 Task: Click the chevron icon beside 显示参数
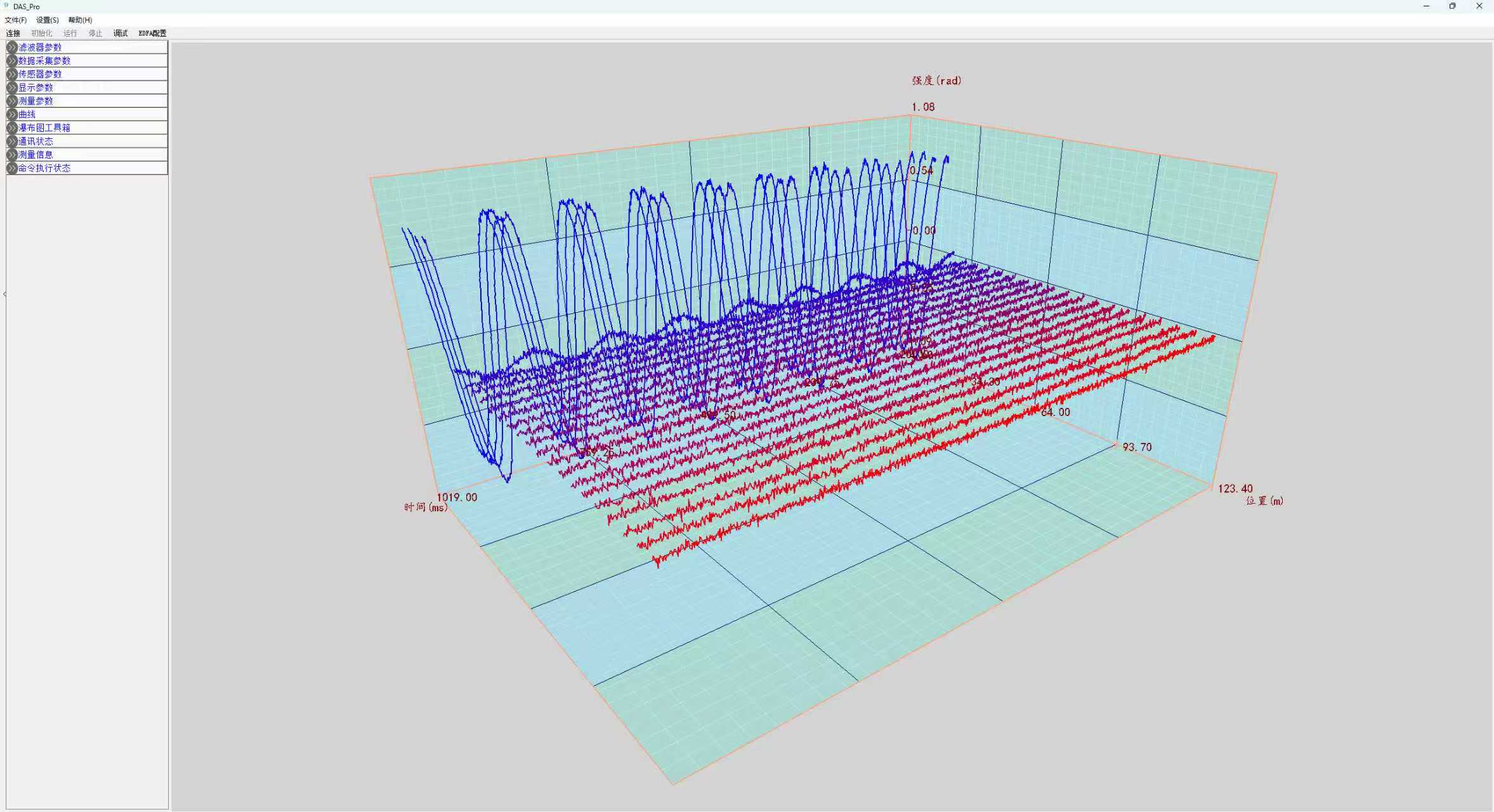11,88
